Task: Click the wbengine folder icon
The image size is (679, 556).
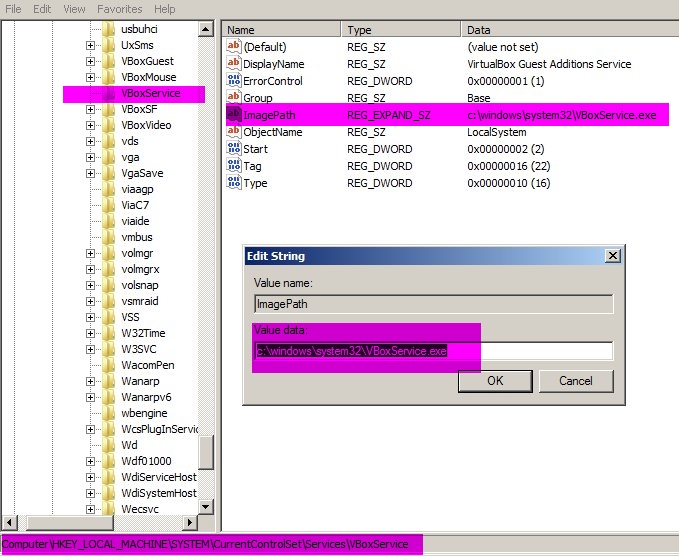Action: 109,413
